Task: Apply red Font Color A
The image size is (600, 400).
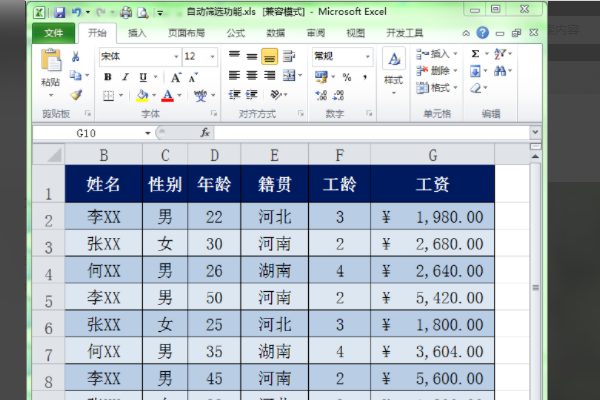Action: (x=168, y=95)
